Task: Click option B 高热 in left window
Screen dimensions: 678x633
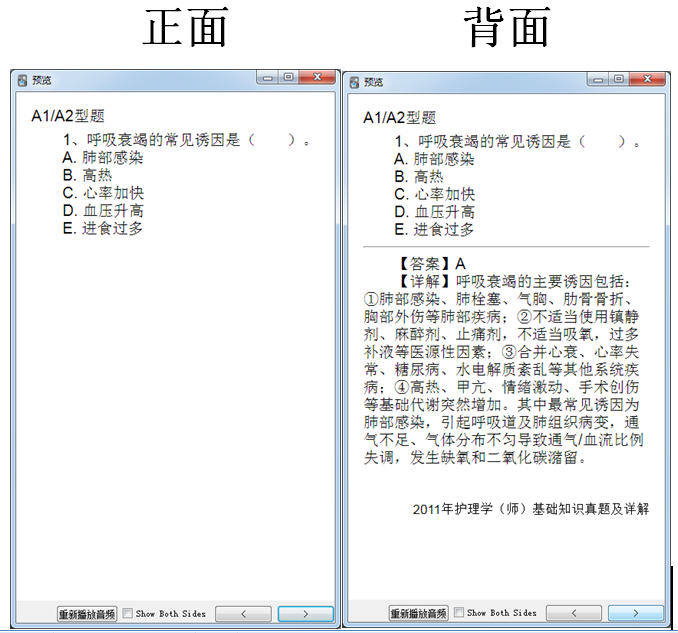Action: (87, 175)
